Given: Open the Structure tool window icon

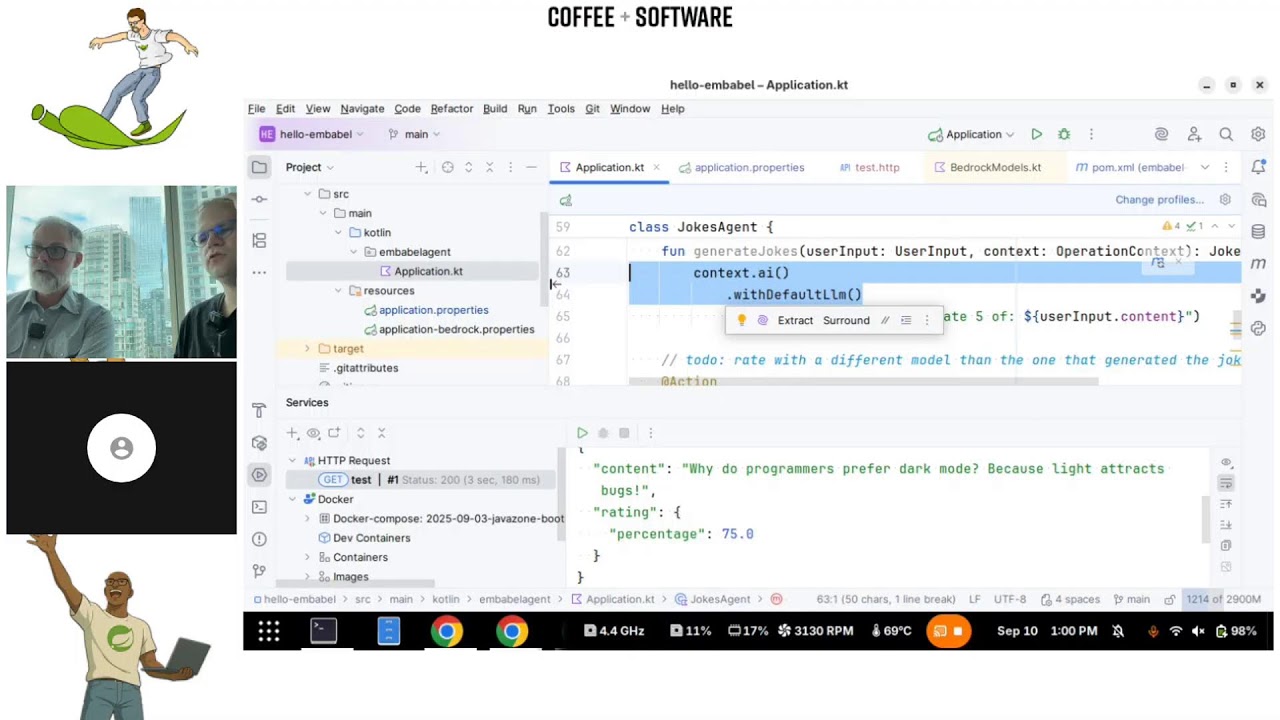Looking at the screenshot, I should tap(259, 240).
